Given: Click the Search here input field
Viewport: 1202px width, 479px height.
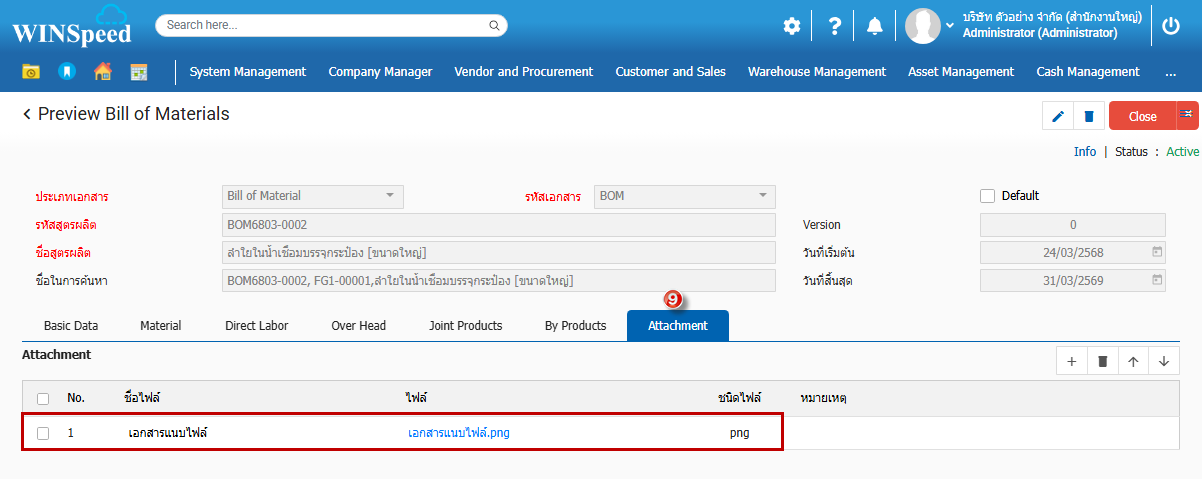Looking at the screenshot, I should pyautogui.click(x=325, y=25).
